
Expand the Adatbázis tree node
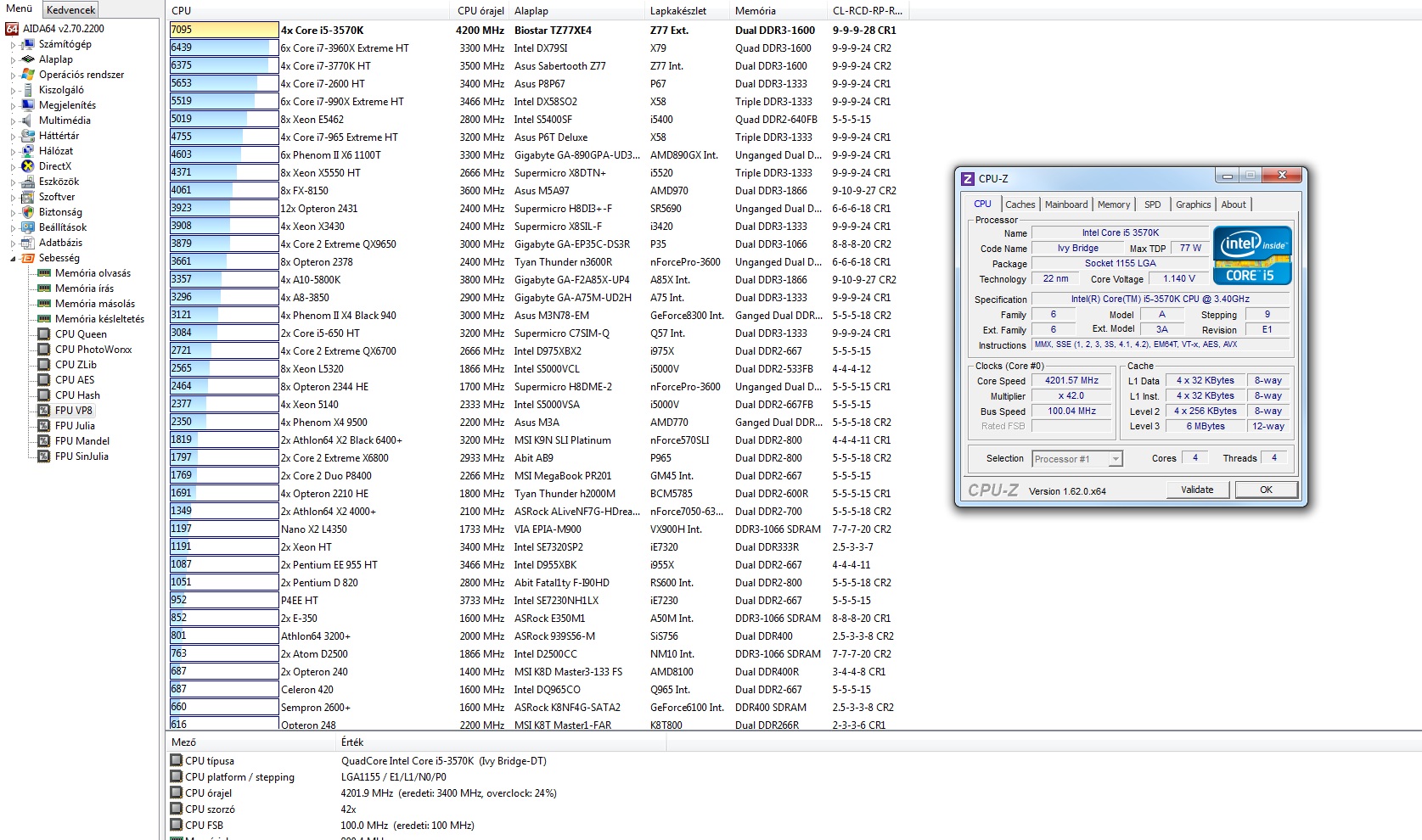click(13, 243)
